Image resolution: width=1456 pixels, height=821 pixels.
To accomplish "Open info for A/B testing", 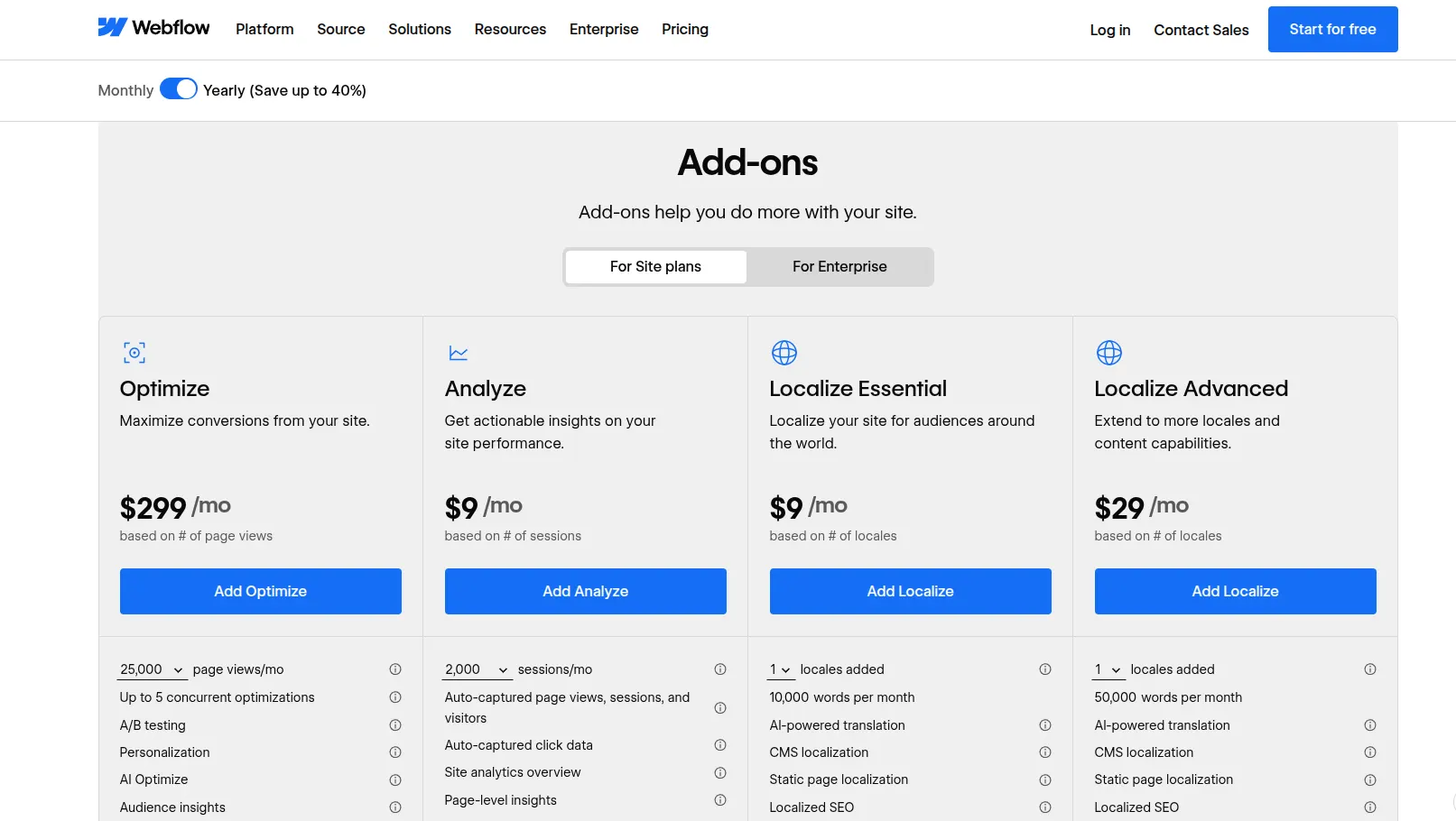I will tap(395, 725).
